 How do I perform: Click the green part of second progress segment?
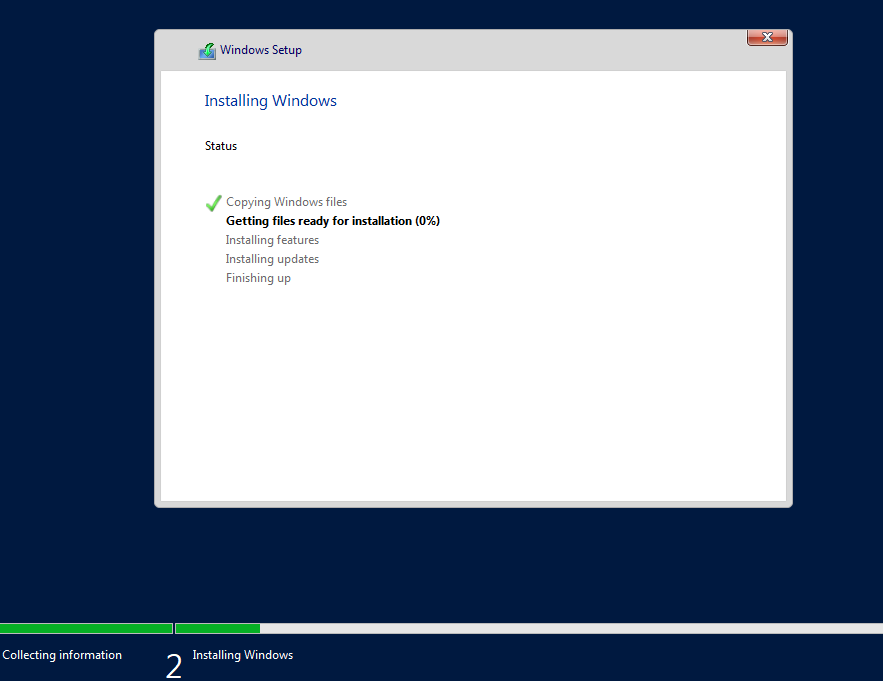pyautogui.click(x=217, y=628)
